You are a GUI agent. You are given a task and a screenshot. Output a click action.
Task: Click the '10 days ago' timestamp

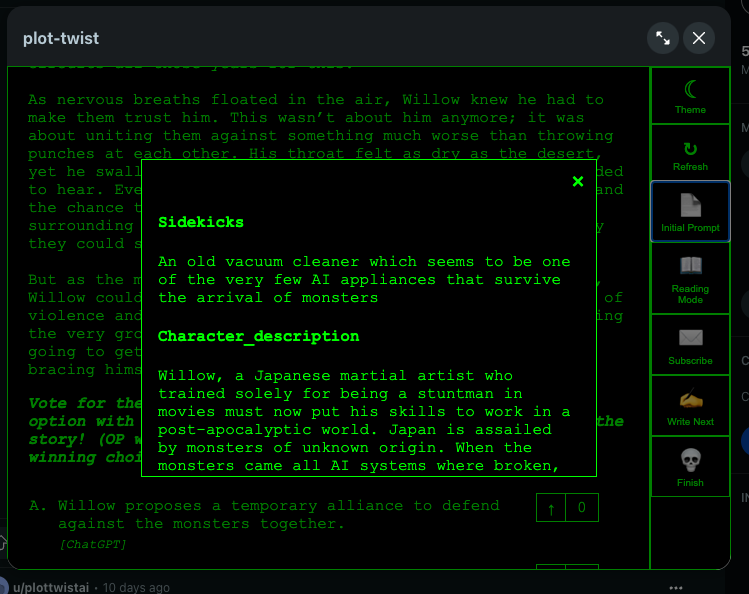coord(136,587)
